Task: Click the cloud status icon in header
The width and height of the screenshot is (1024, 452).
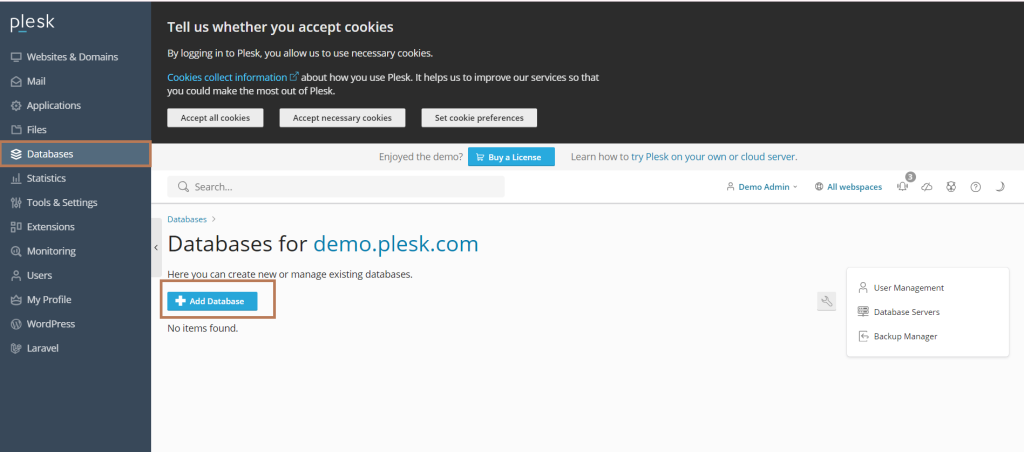Action: click(927, 187)
